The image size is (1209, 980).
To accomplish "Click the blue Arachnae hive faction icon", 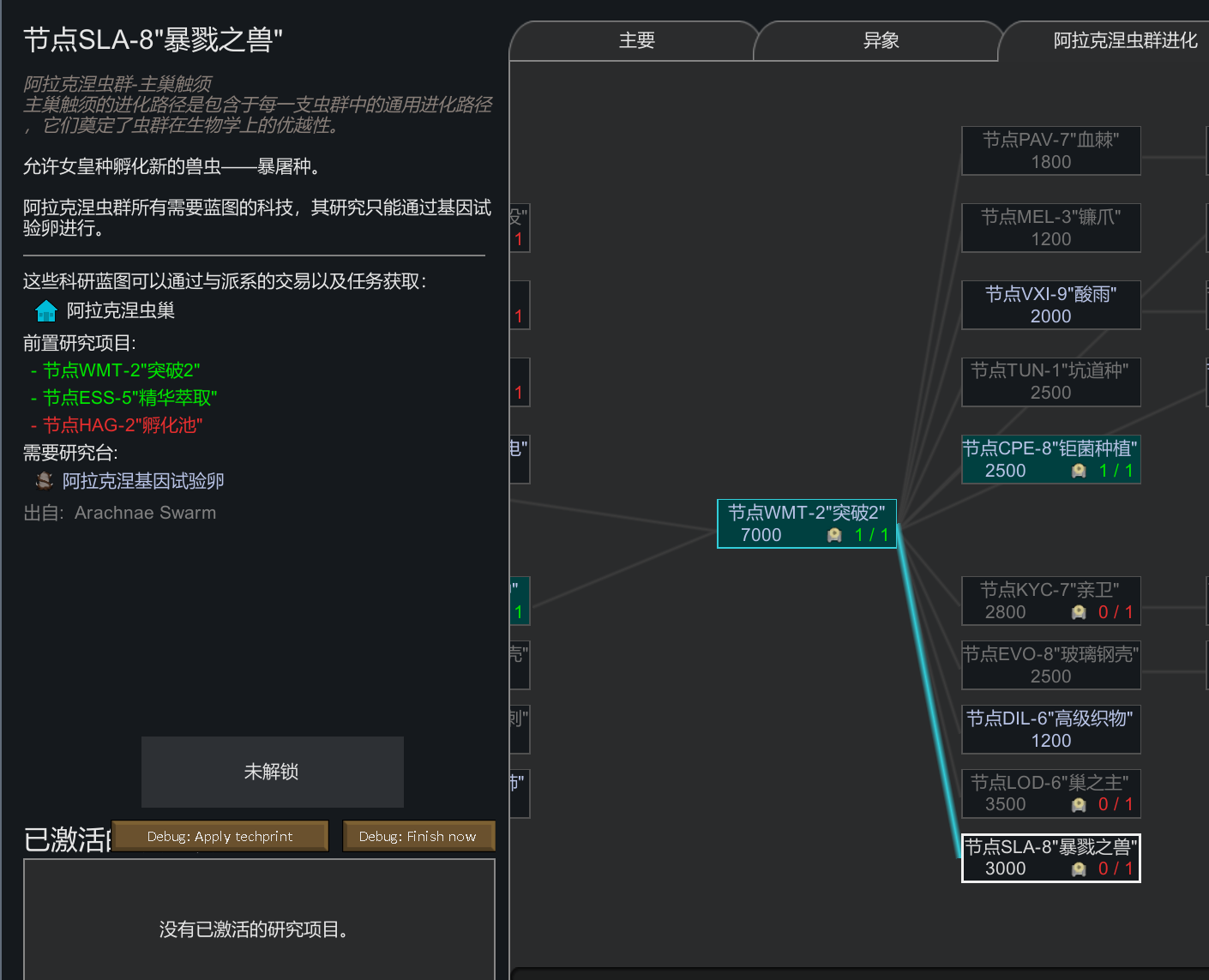I will (x=46, y=311).
